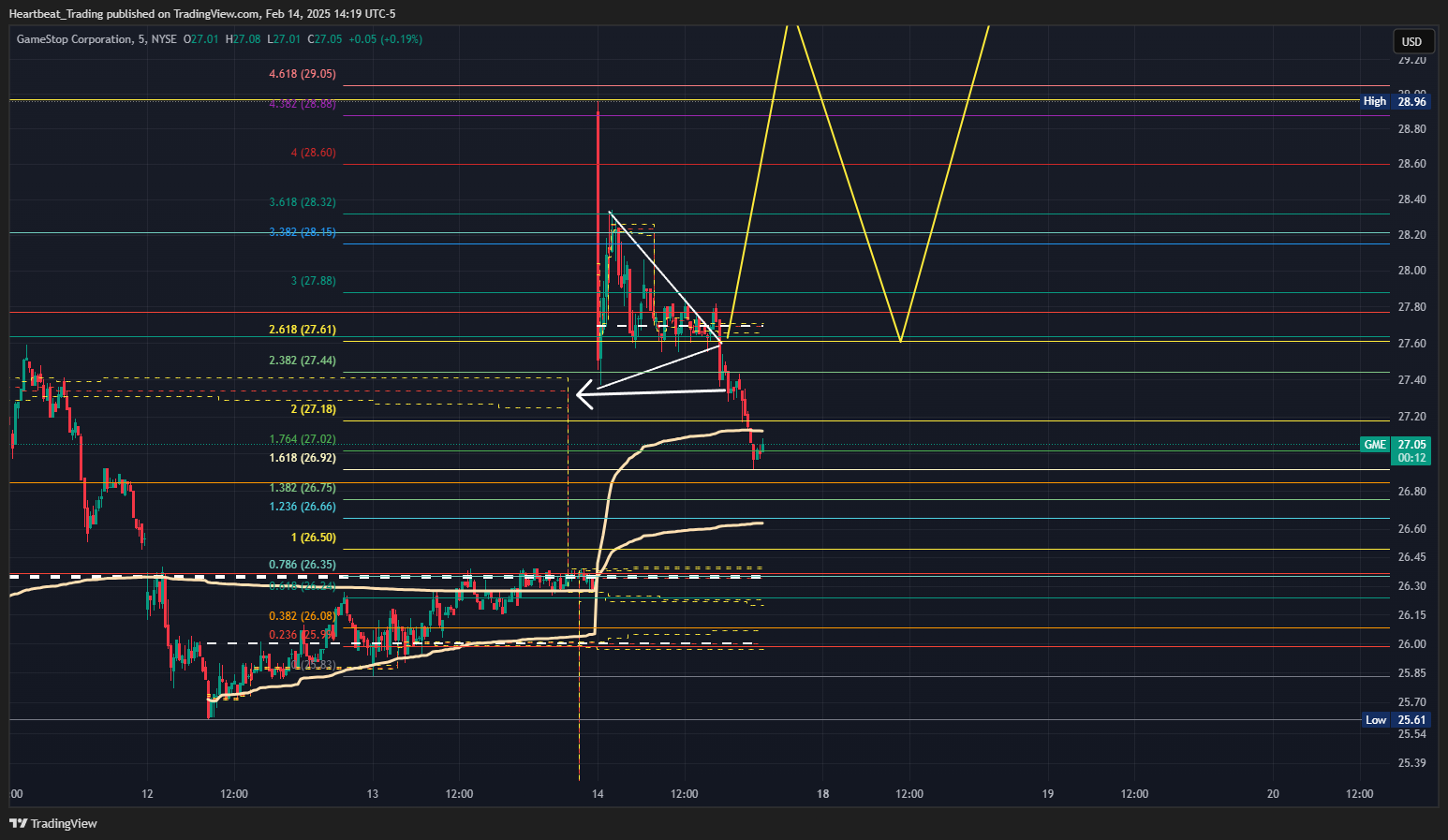
Task: Open the USD currency selector
Action: coord(1411,41)
